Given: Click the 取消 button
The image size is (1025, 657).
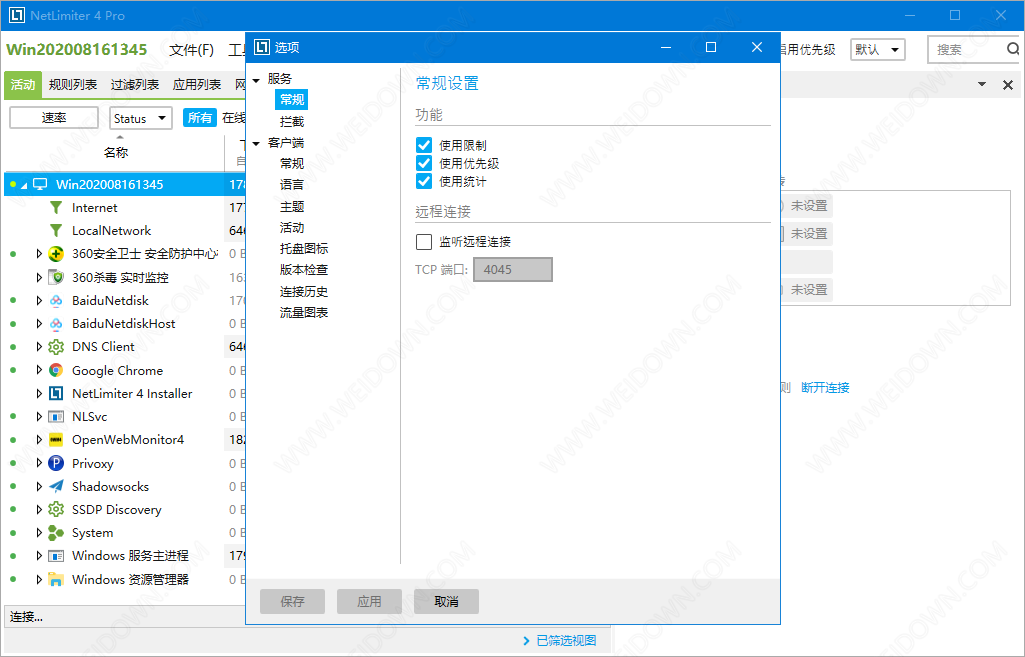Looking at the screenshot, I should click(x=446, y=601).
